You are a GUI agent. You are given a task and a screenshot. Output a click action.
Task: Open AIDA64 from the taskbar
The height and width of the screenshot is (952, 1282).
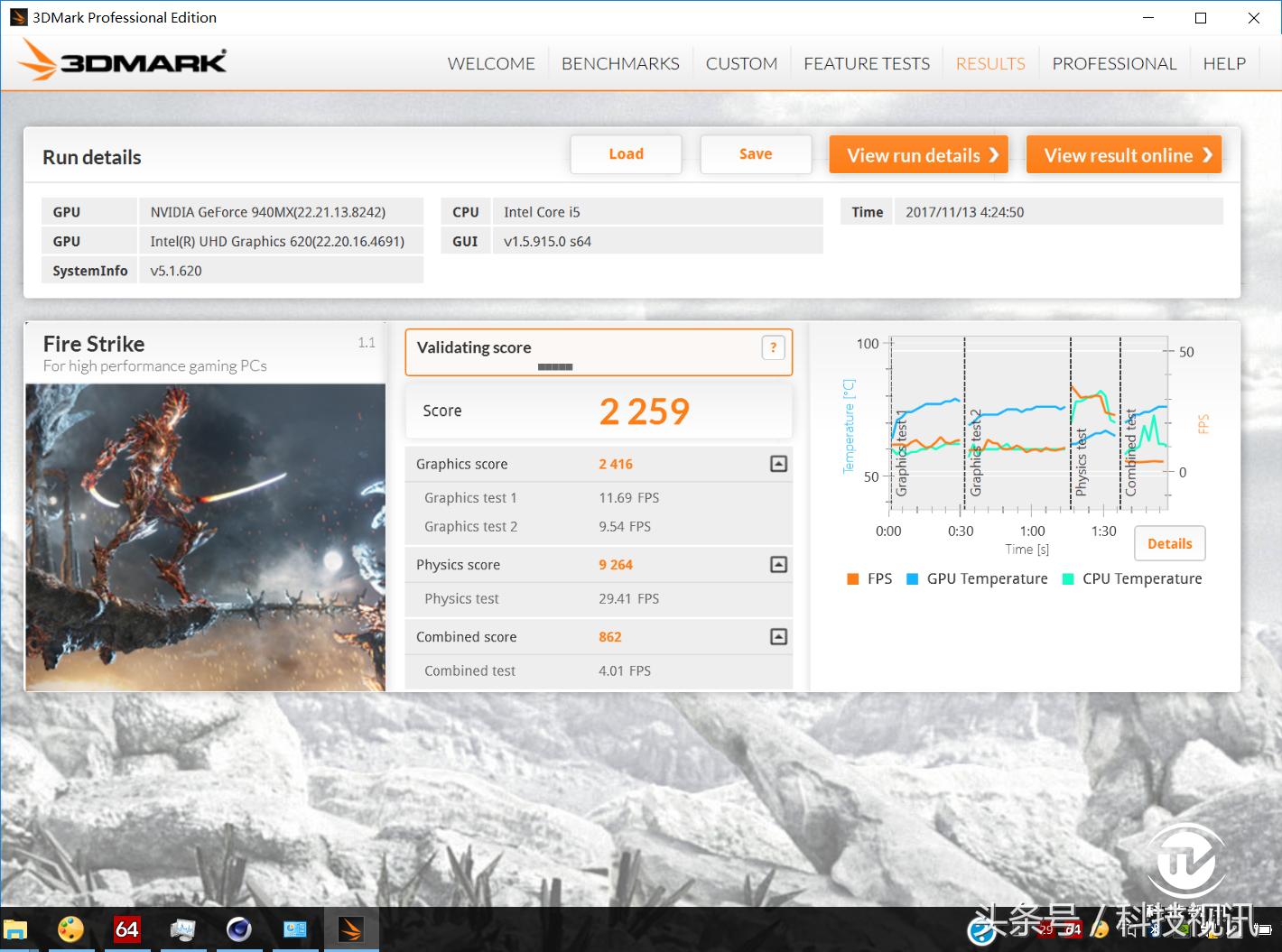126,929
